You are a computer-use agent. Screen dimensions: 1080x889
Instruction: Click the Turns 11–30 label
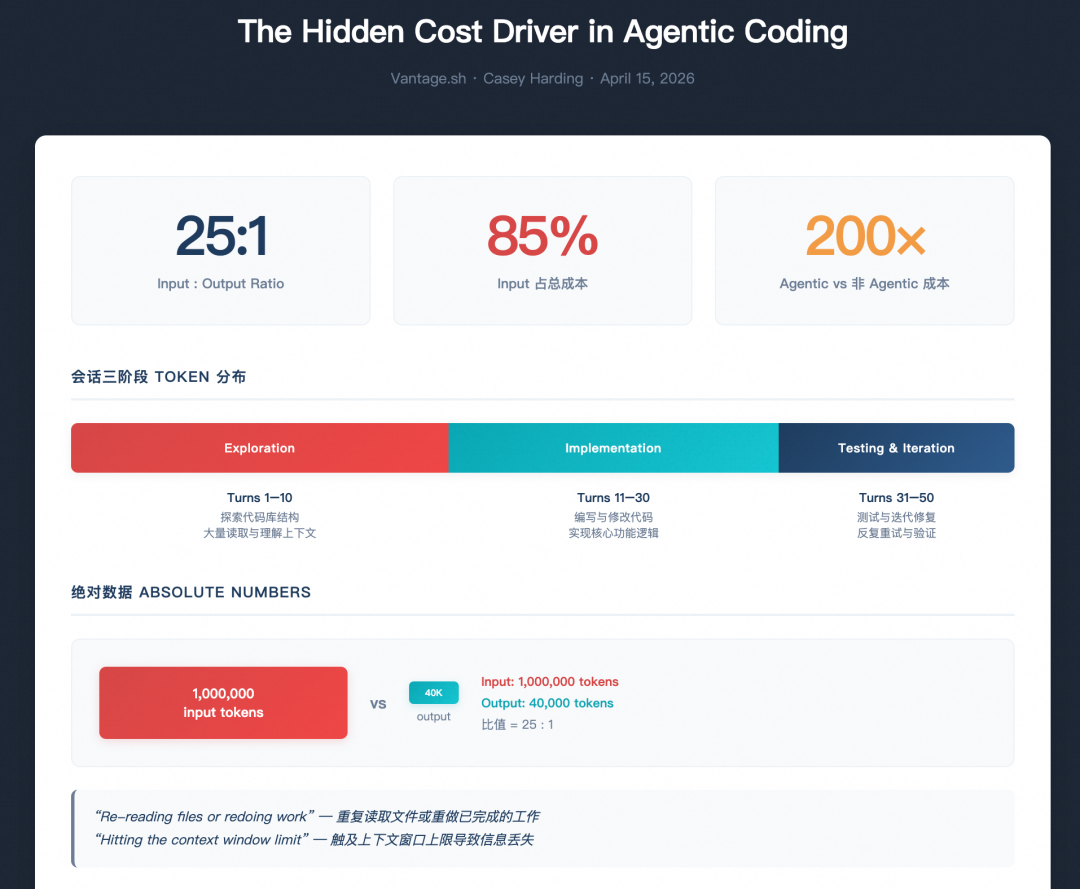[x=613, y=497]
